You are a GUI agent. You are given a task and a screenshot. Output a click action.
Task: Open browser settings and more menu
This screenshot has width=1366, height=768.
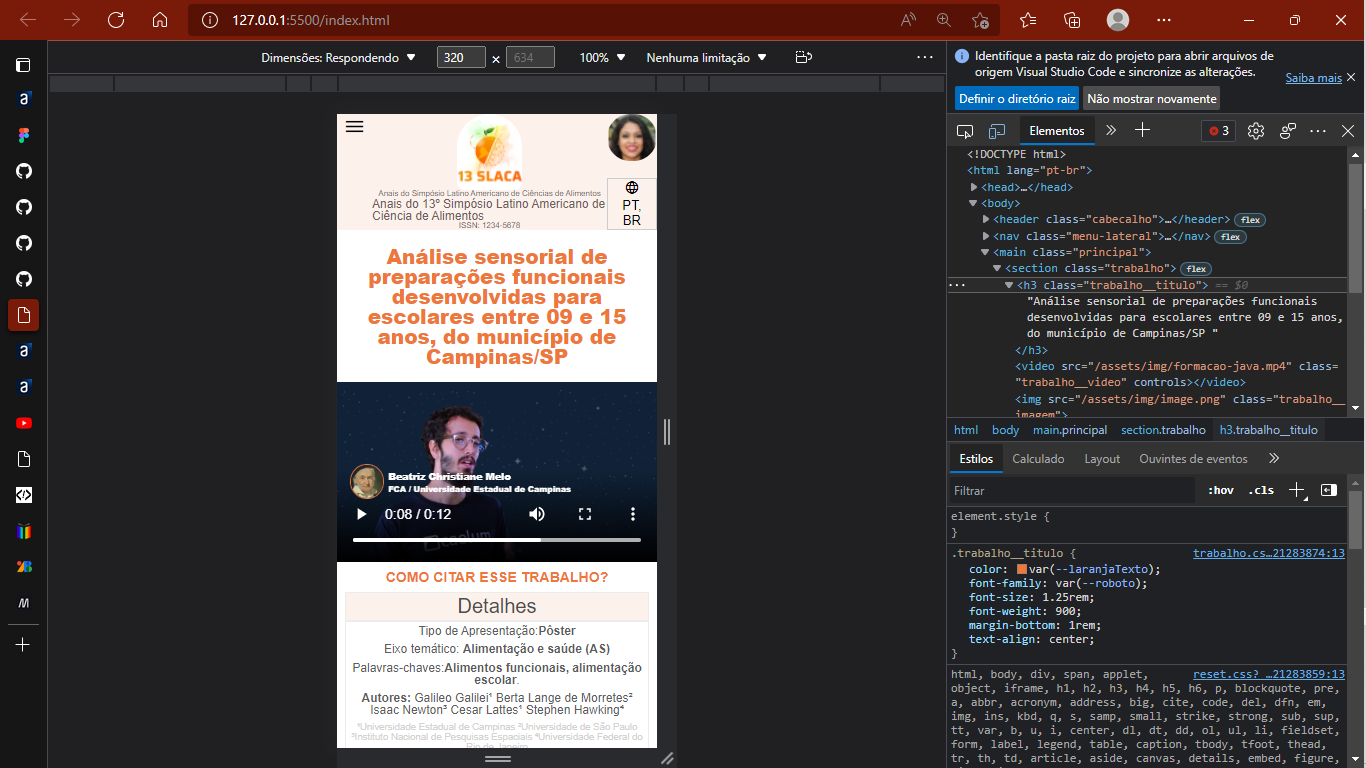(x=1164, y=20)
